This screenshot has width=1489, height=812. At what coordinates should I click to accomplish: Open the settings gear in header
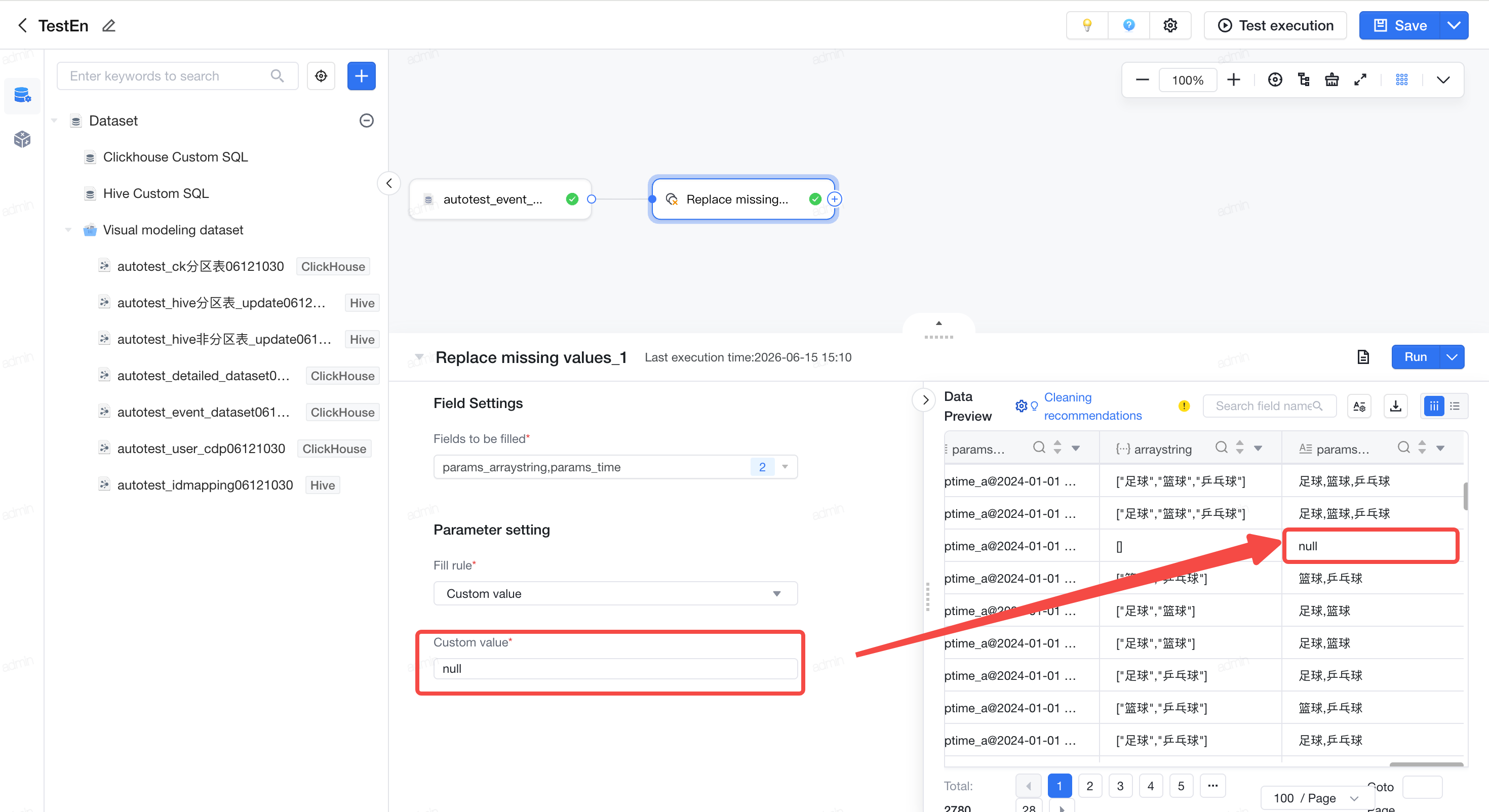[x=1170, y=25]
